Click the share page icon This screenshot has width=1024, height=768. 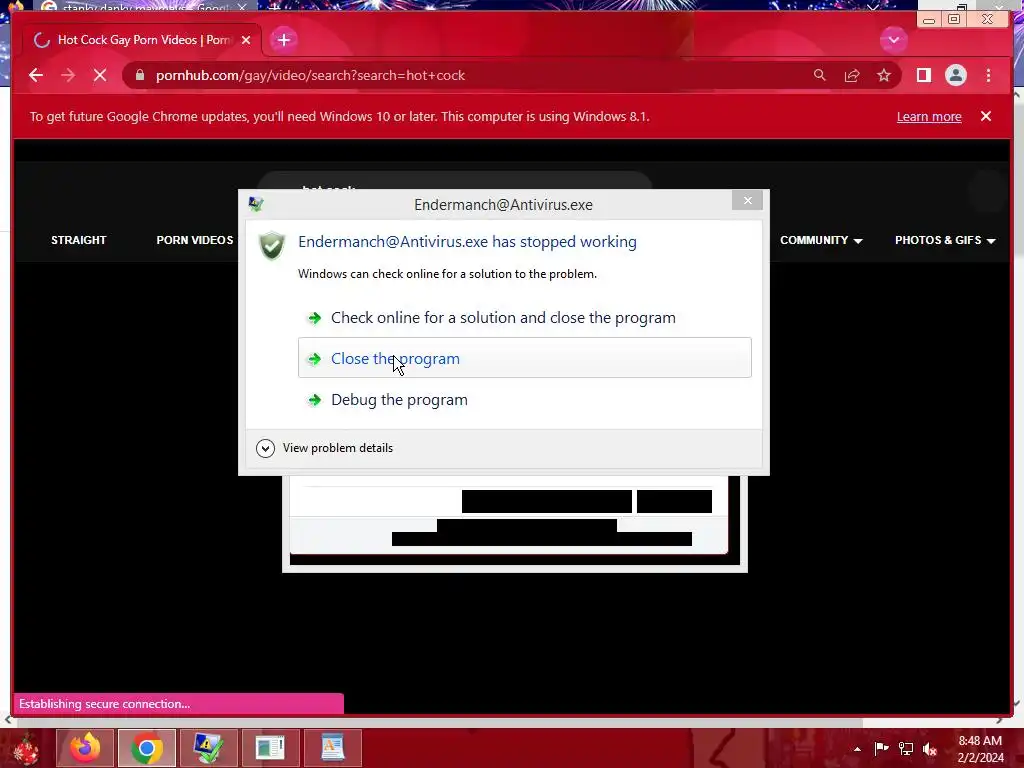852,75
